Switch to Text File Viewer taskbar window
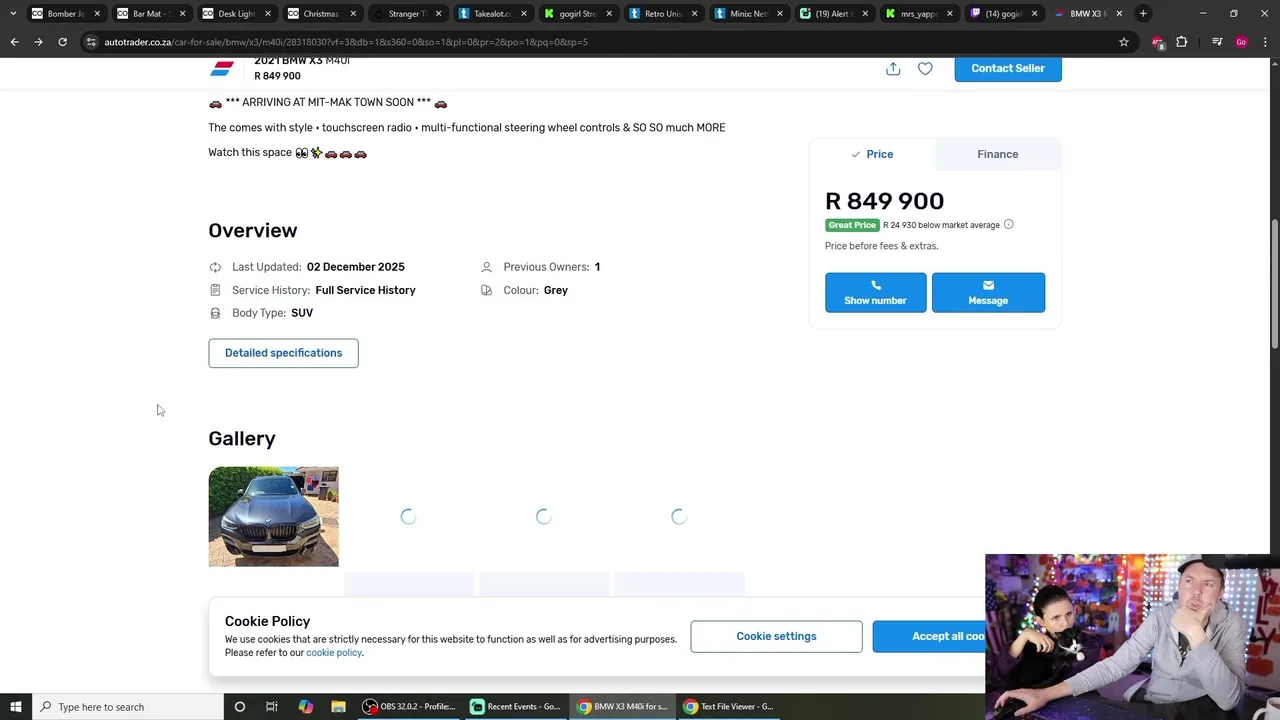The height and width of the screenshot is (720, 1280). 728,706
